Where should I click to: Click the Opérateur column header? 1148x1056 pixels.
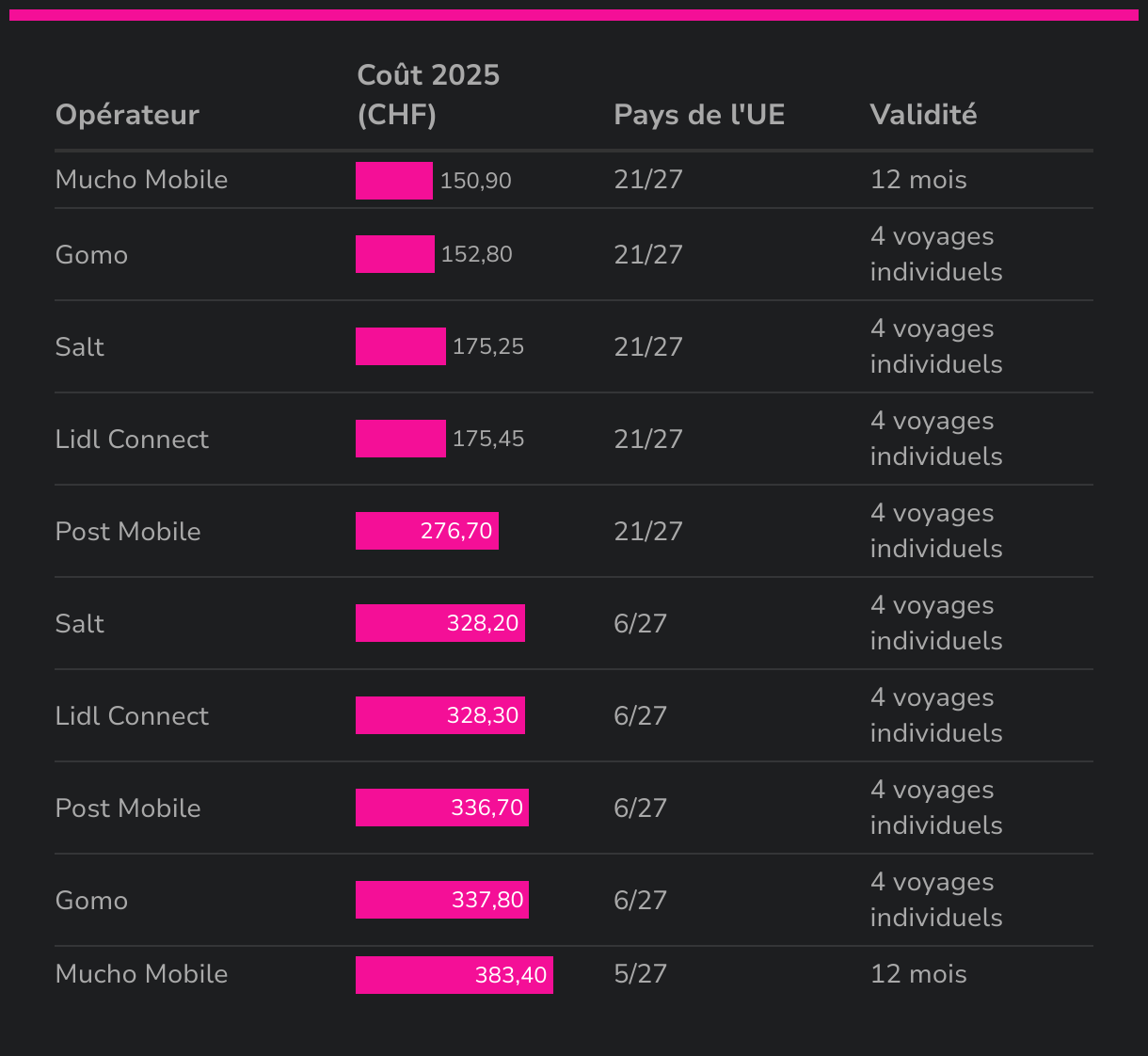click(x=127, y=115)
